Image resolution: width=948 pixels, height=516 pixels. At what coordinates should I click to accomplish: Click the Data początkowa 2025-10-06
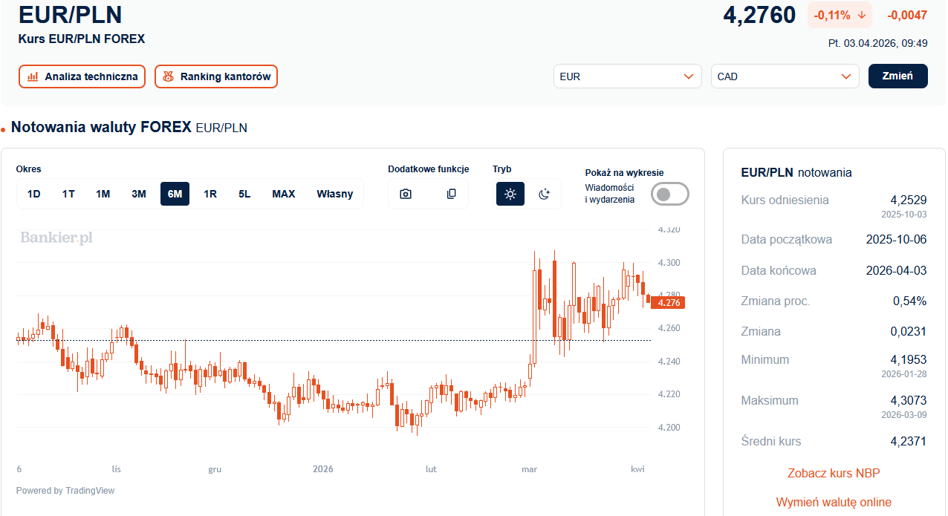point(896,240)
